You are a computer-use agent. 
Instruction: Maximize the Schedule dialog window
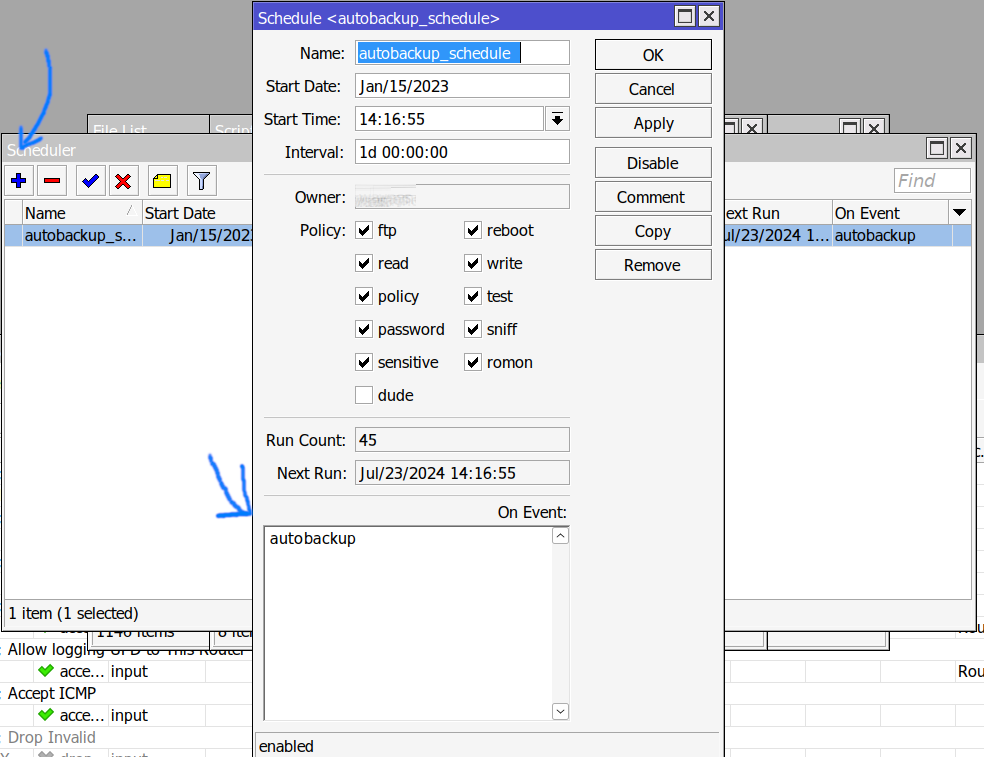(684, 16)
